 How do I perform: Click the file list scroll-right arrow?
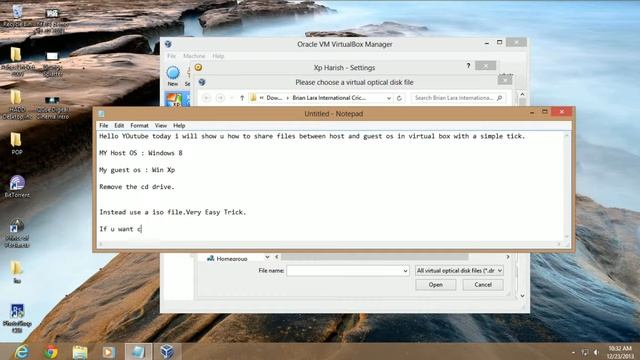508,257
